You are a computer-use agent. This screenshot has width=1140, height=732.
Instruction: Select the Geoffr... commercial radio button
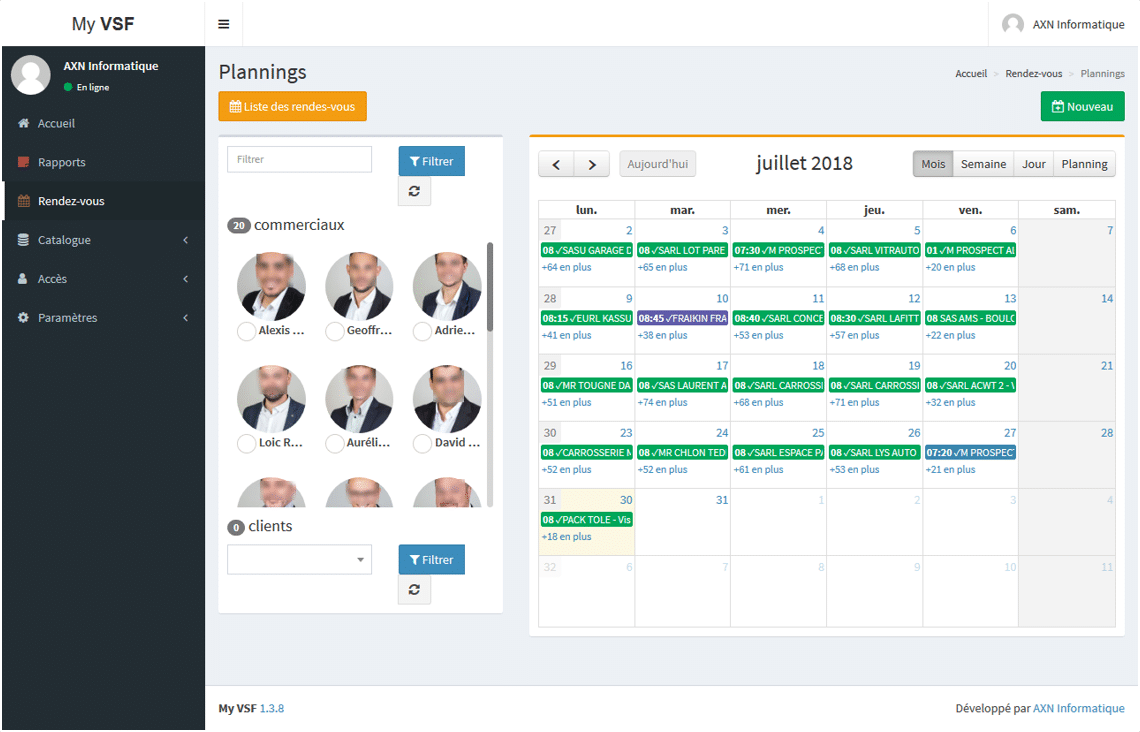334,331
